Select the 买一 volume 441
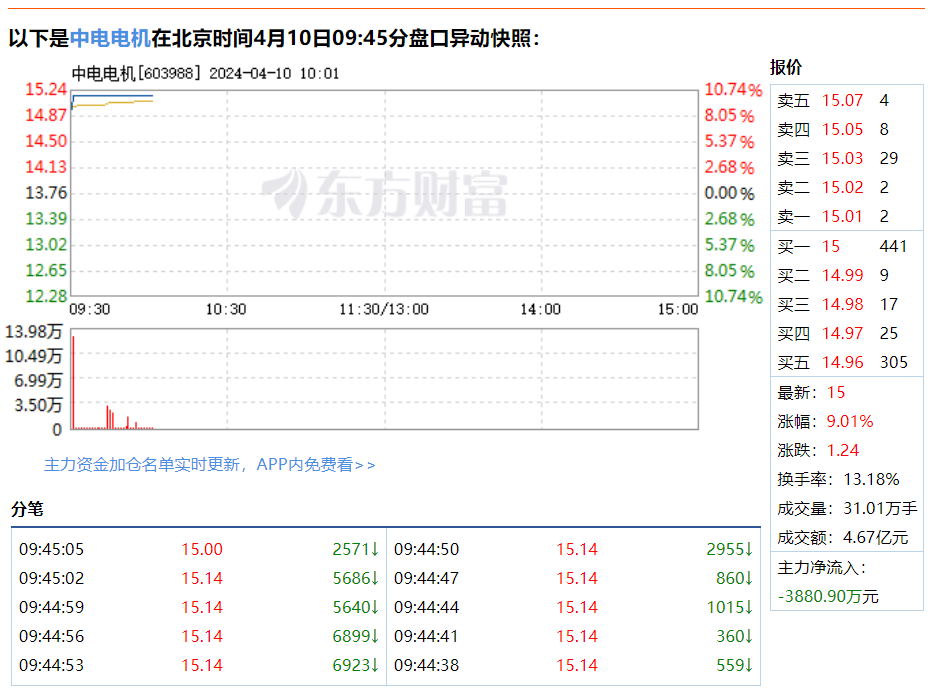935x695 pixels. [893, 246]
